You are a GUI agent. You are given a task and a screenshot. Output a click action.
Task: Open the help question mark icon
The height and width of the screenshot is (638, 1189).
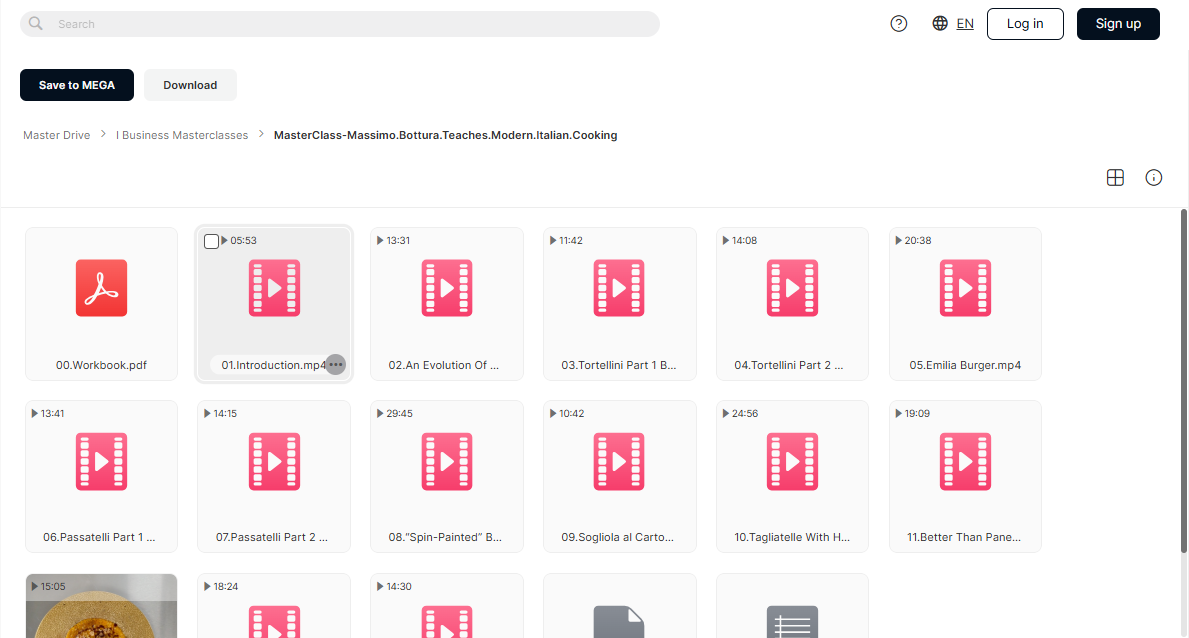899,24
